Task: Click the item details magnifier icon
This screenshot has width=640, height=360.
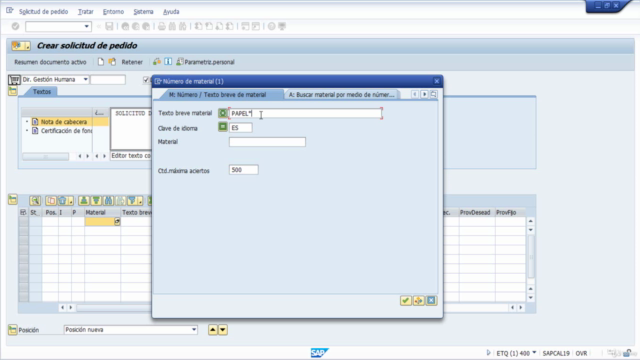Action: [35, 200]
